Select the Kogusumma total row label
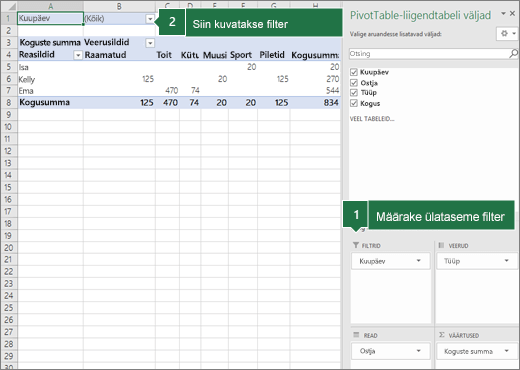Viewport: 520px width, 370px height. (x=50, y=102)
